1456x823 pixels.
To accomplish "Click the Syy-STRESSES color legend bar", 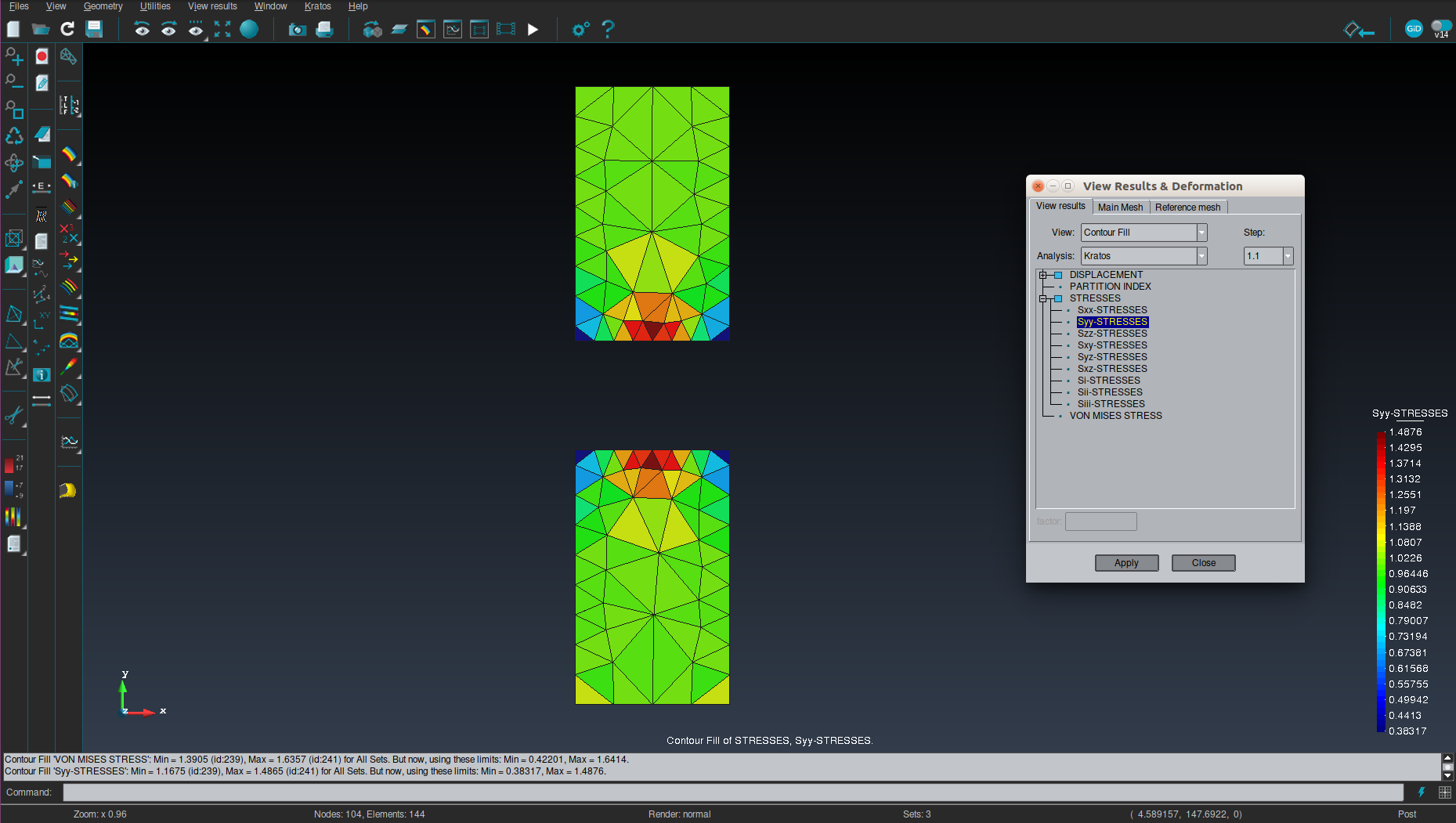I will tap(1381, 582).
